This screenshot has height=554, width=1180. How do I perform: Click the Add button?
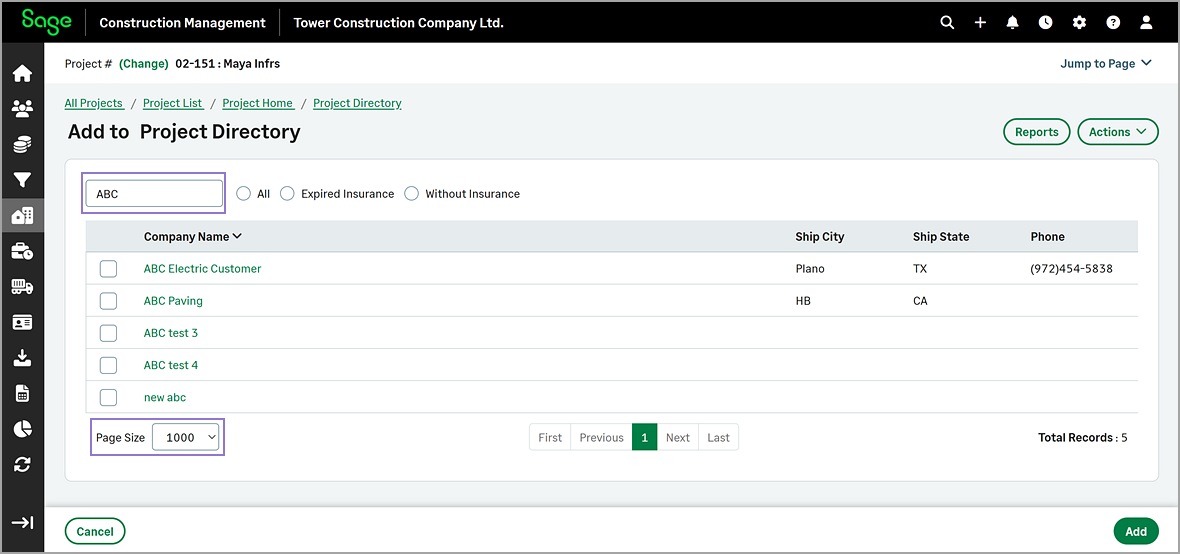pyautogui.click(x=1136, y=531)
